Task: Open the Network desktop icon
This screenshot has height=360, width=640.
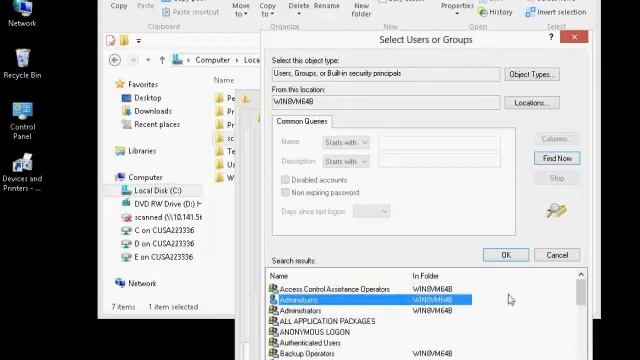Action: click(22, 13)
